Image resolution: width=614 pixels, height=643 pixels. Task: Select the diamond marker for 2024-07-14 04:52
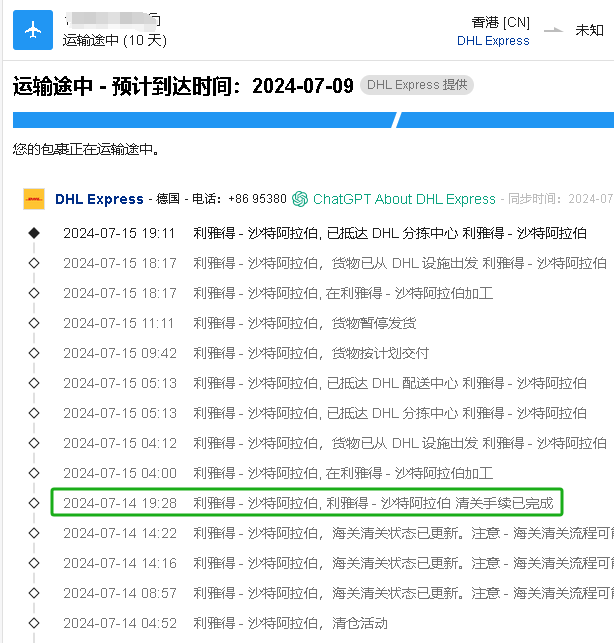coord(34,623)
